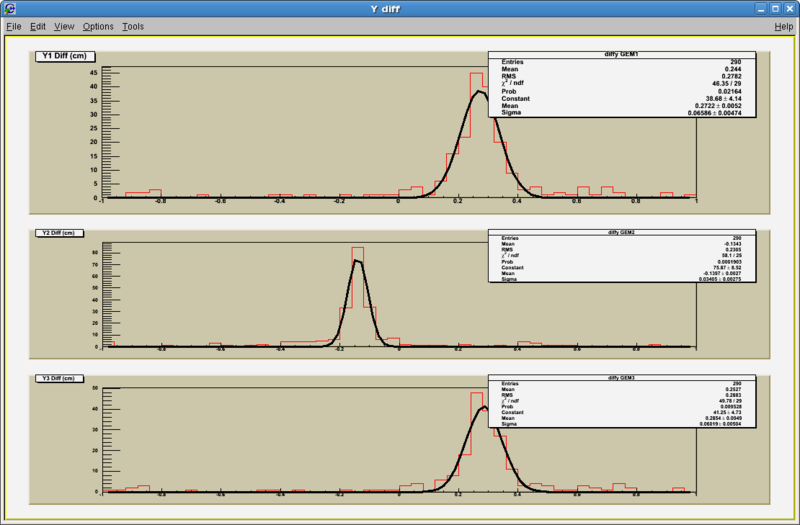Minimize the Y diff window
Screen dimensions: 800x525
click(x=761, y=9)
